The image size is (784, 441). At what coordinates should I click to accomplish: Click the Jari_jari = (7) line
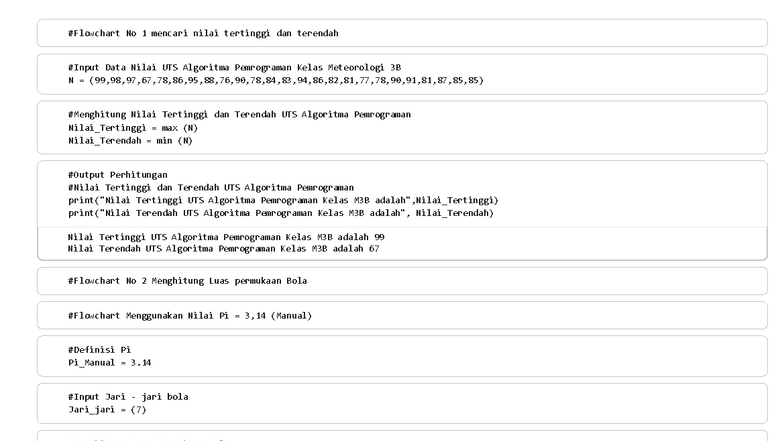[x=107, y=409]
